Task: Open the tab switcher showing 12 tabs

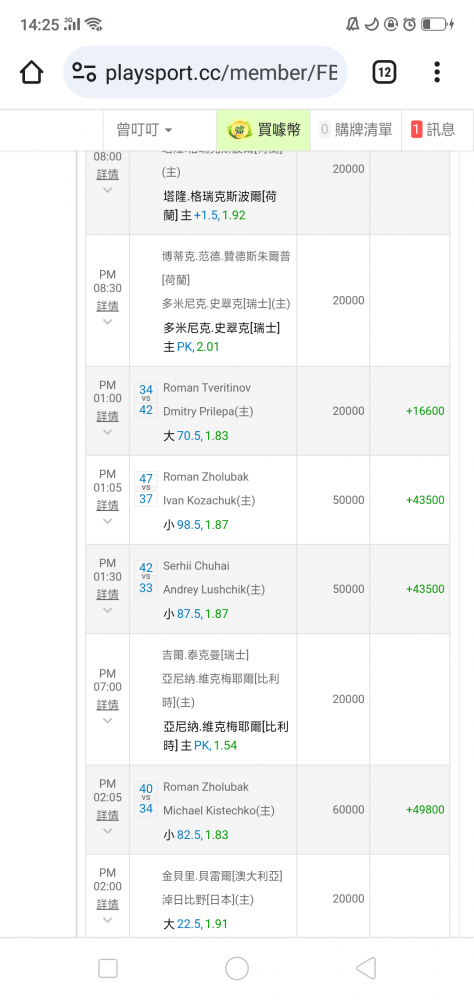Action: point(384,72)
